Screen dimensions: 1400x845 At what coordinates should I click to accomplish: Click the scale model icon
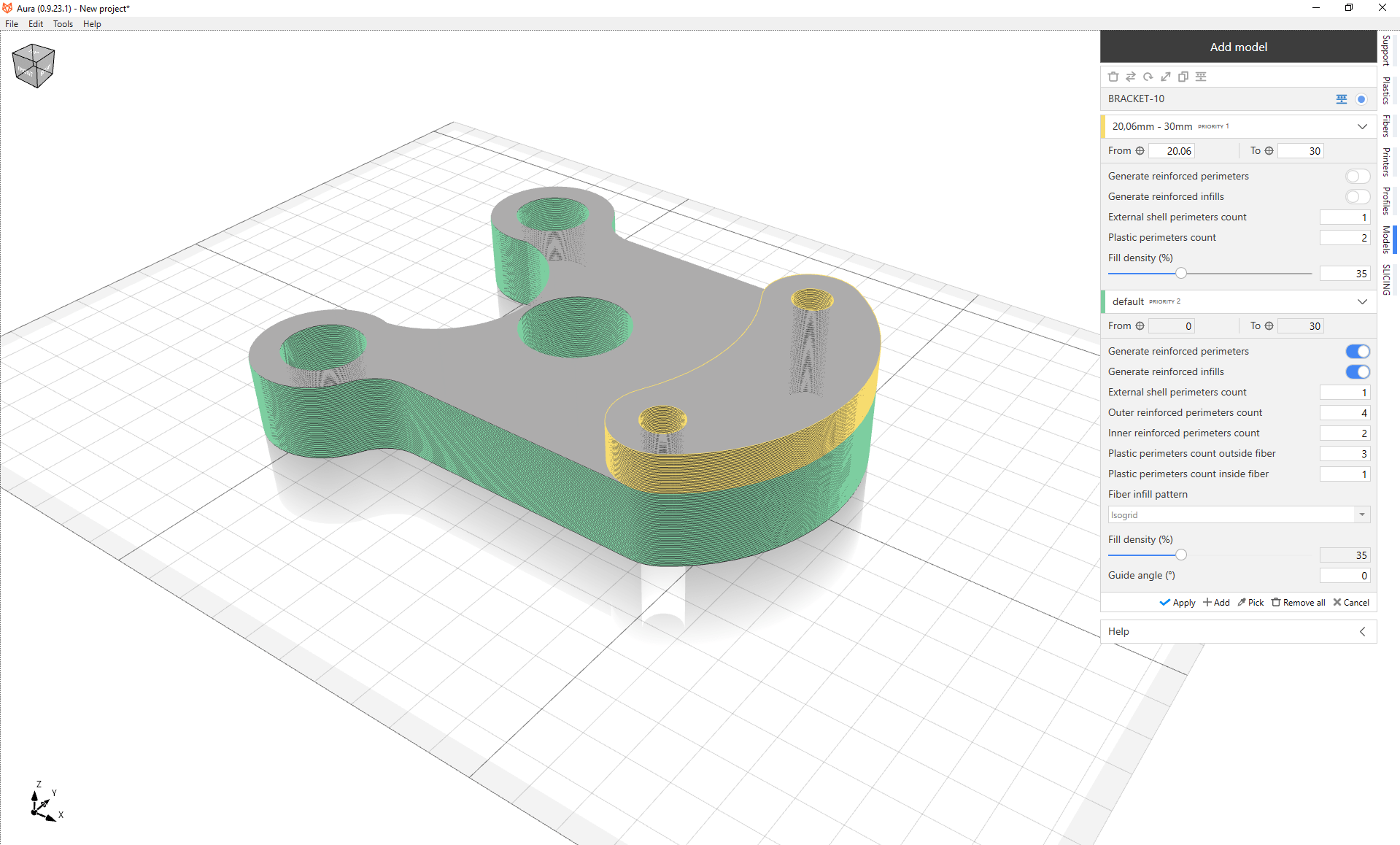coord(1165,77)
